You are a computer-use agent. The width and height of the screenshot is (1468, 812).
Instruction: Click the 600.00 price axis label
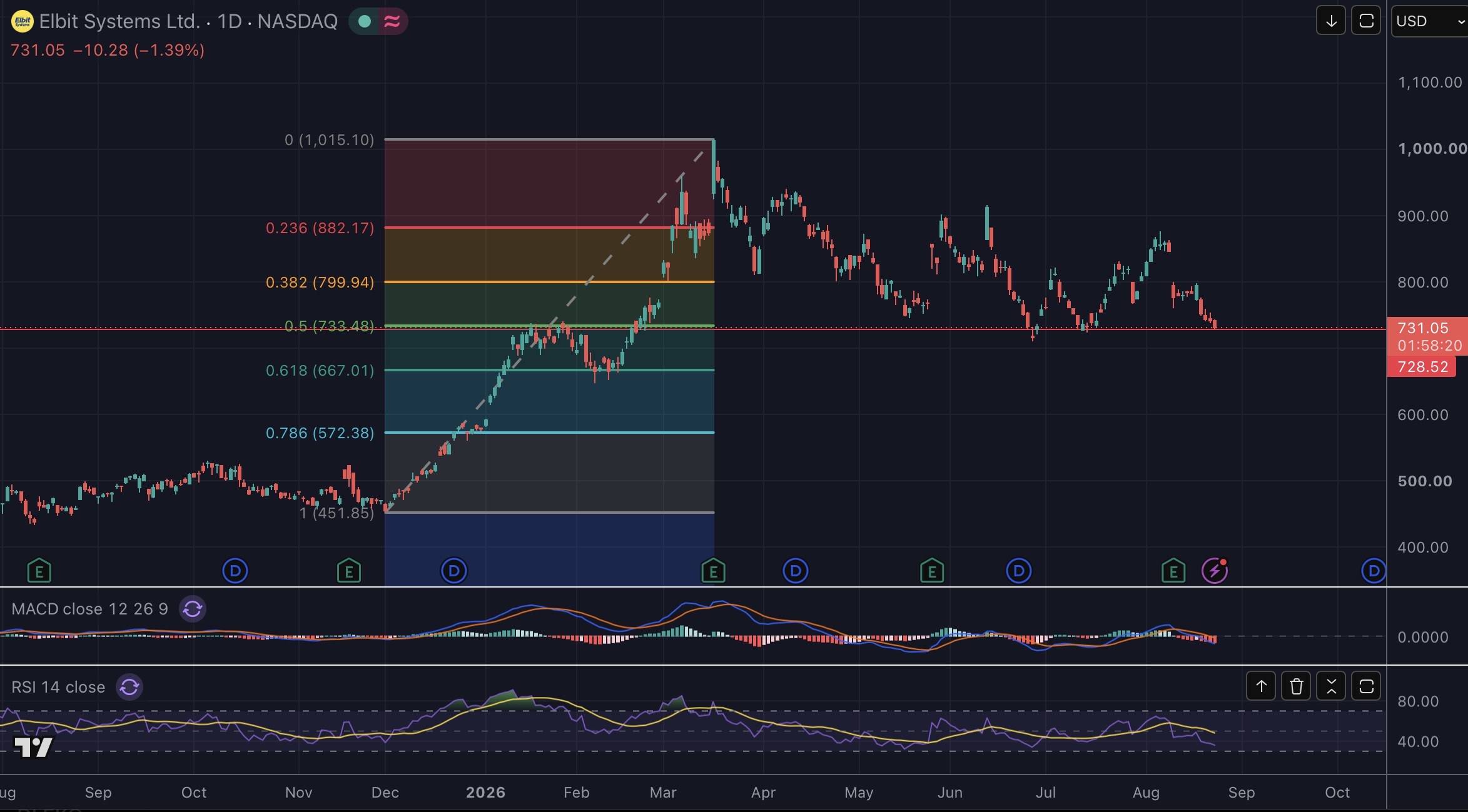click(x=1423, y=415)
